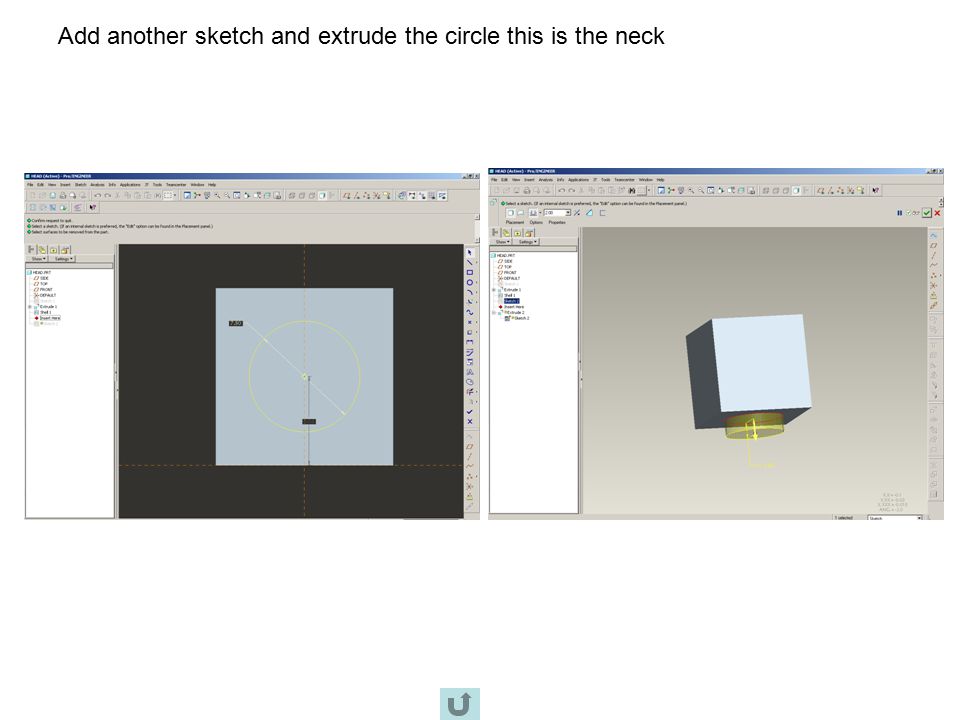Image resolution: width=960 pixels, height=720 pixels.
Task: Click the green checkmark to accept extrude
Action: coord(927,212)
